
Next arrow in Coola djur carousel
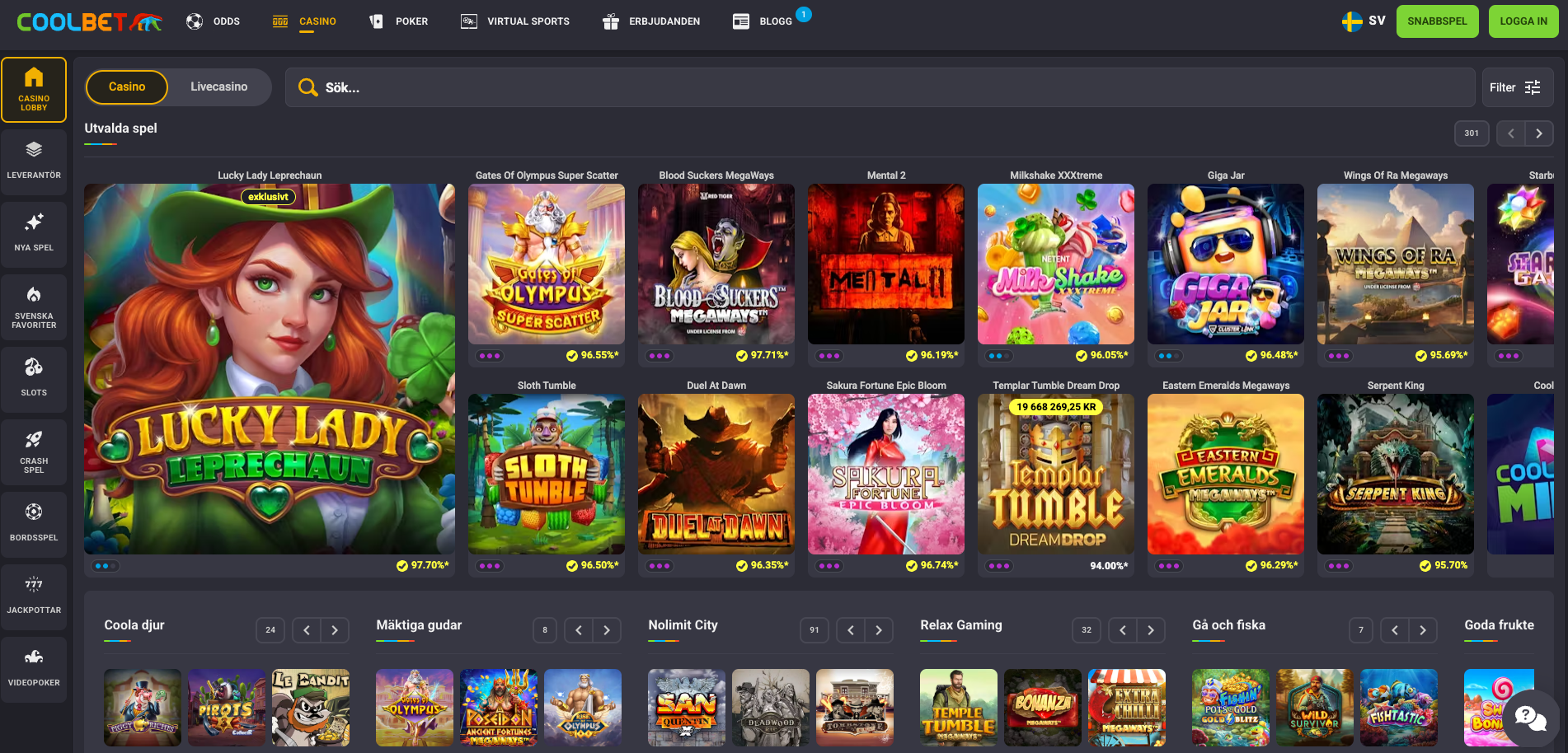335,630
